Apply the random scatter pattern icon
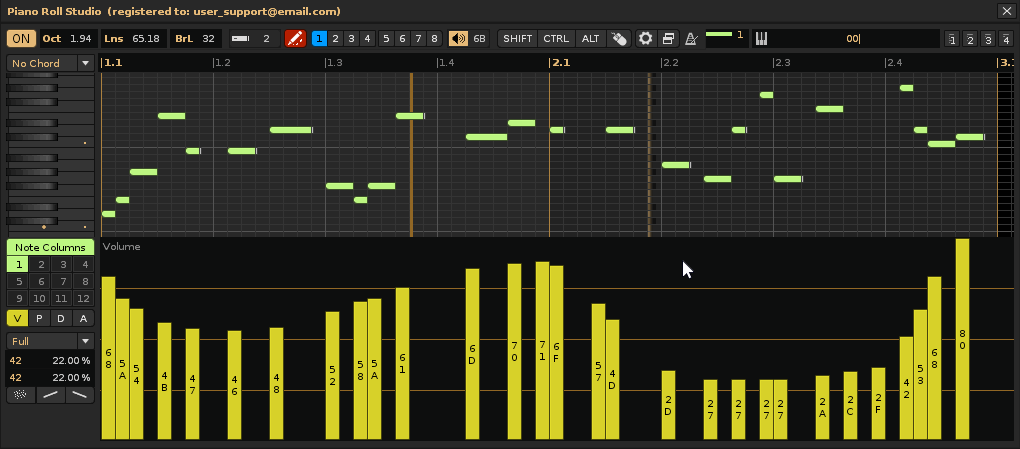 pos(18,395)
